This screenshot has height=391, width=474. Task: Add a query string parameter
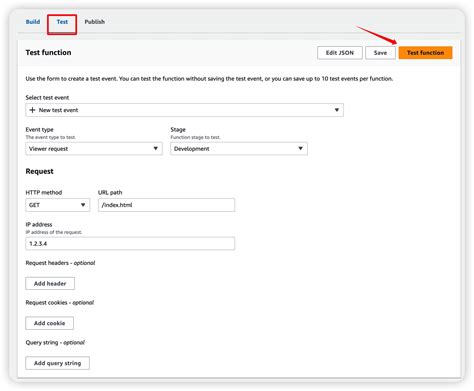(57, 363)
